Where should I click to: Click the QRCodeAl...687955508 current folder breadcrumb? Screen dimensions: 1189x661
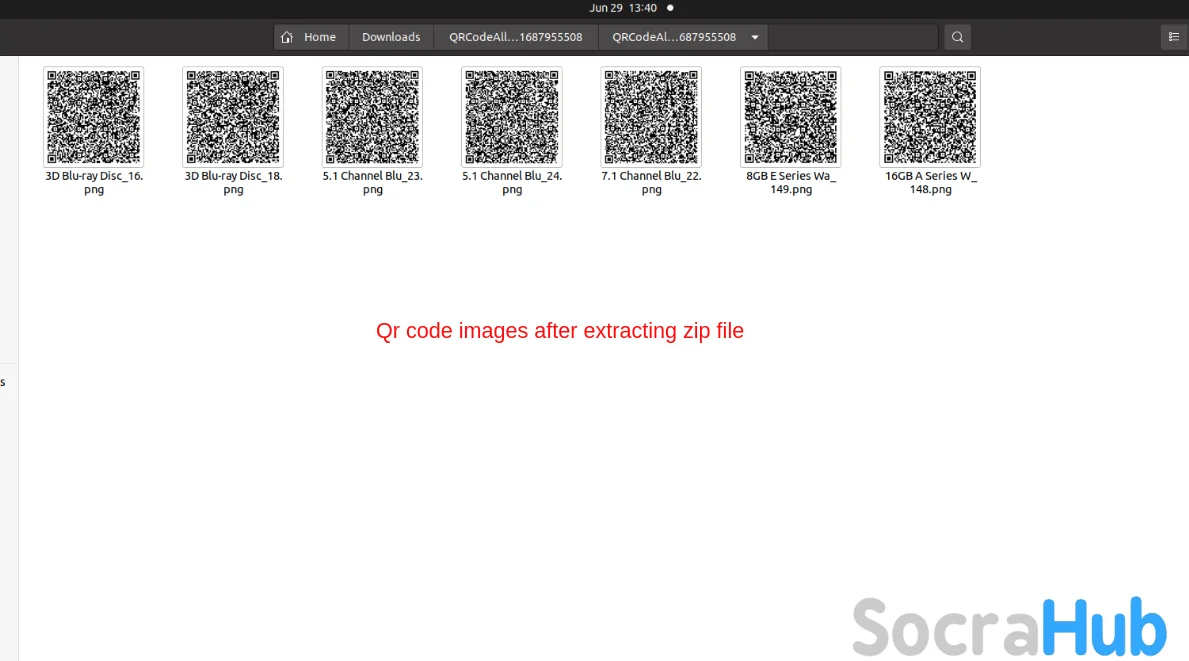pos(673,37)
